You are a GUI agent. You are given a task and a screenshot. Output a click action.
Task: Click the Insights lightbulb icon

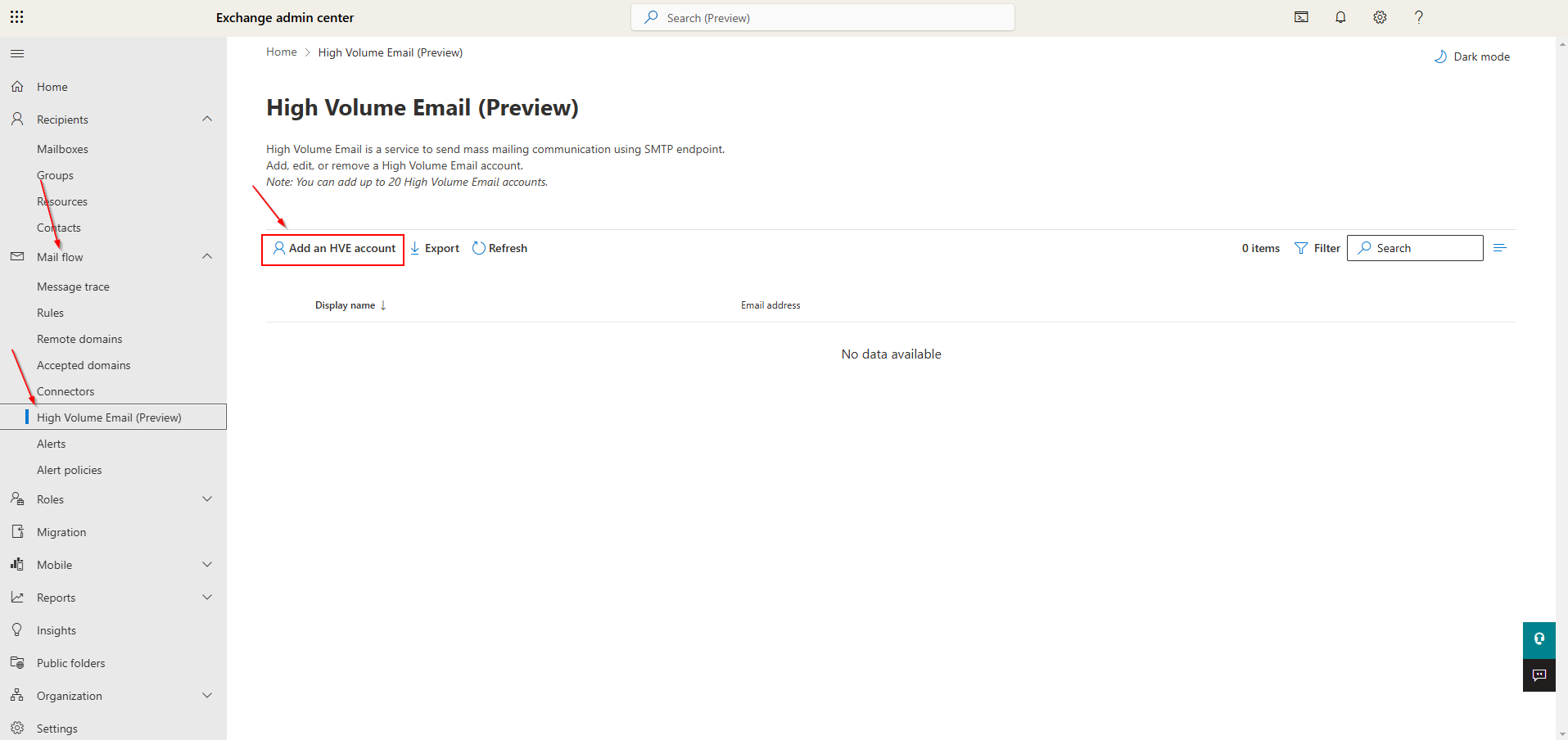click(x=17, y=630)
